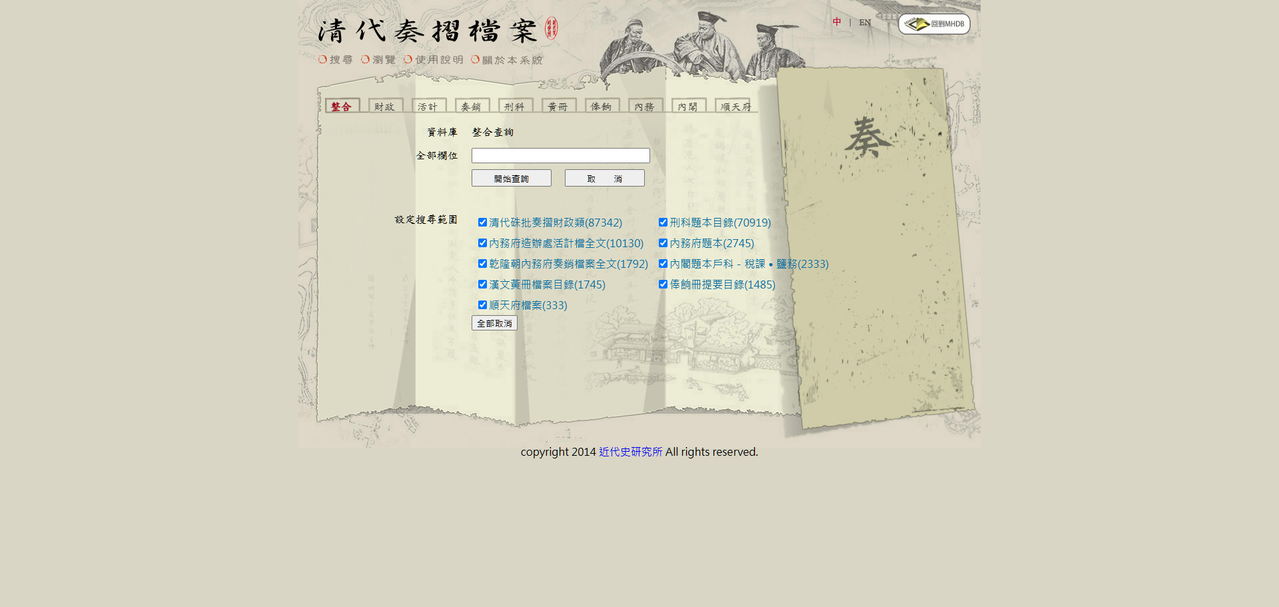Switch language to 中 (Chinese)
Viewport: 1279px width, 607px height.
837,22
